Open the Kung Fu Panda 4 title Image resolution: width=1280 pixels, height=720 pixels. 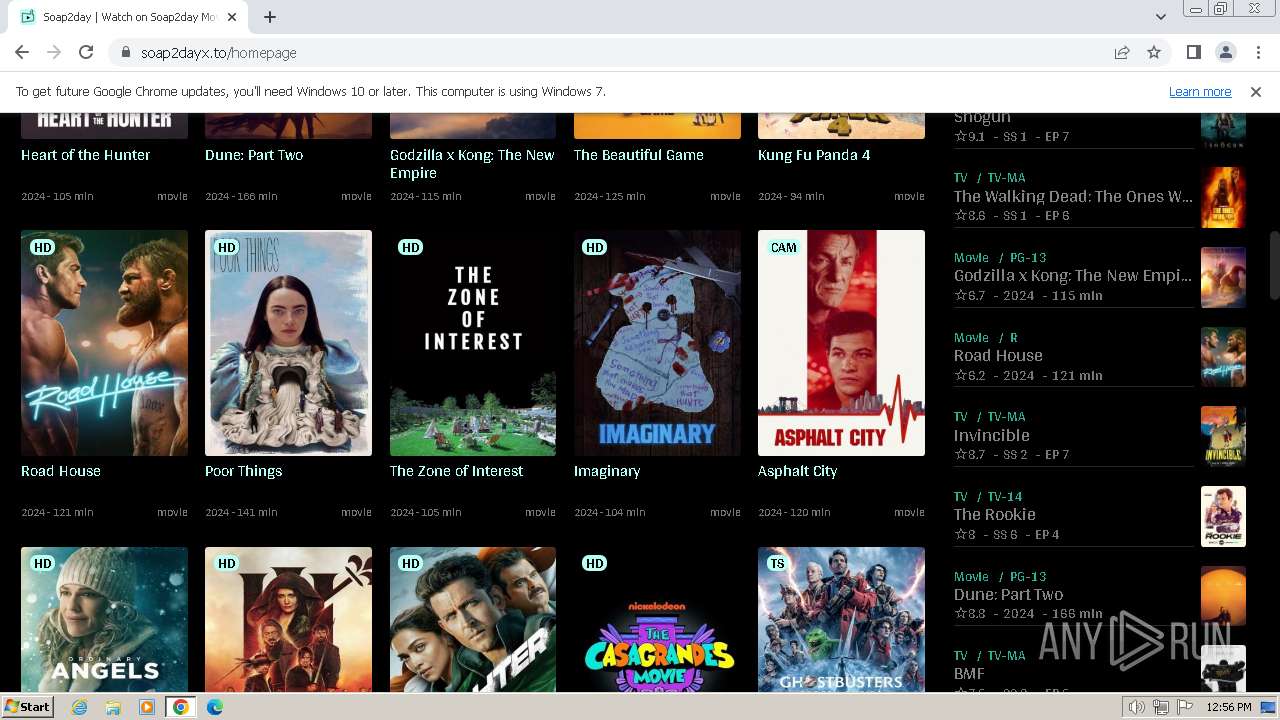pos(814,155)
